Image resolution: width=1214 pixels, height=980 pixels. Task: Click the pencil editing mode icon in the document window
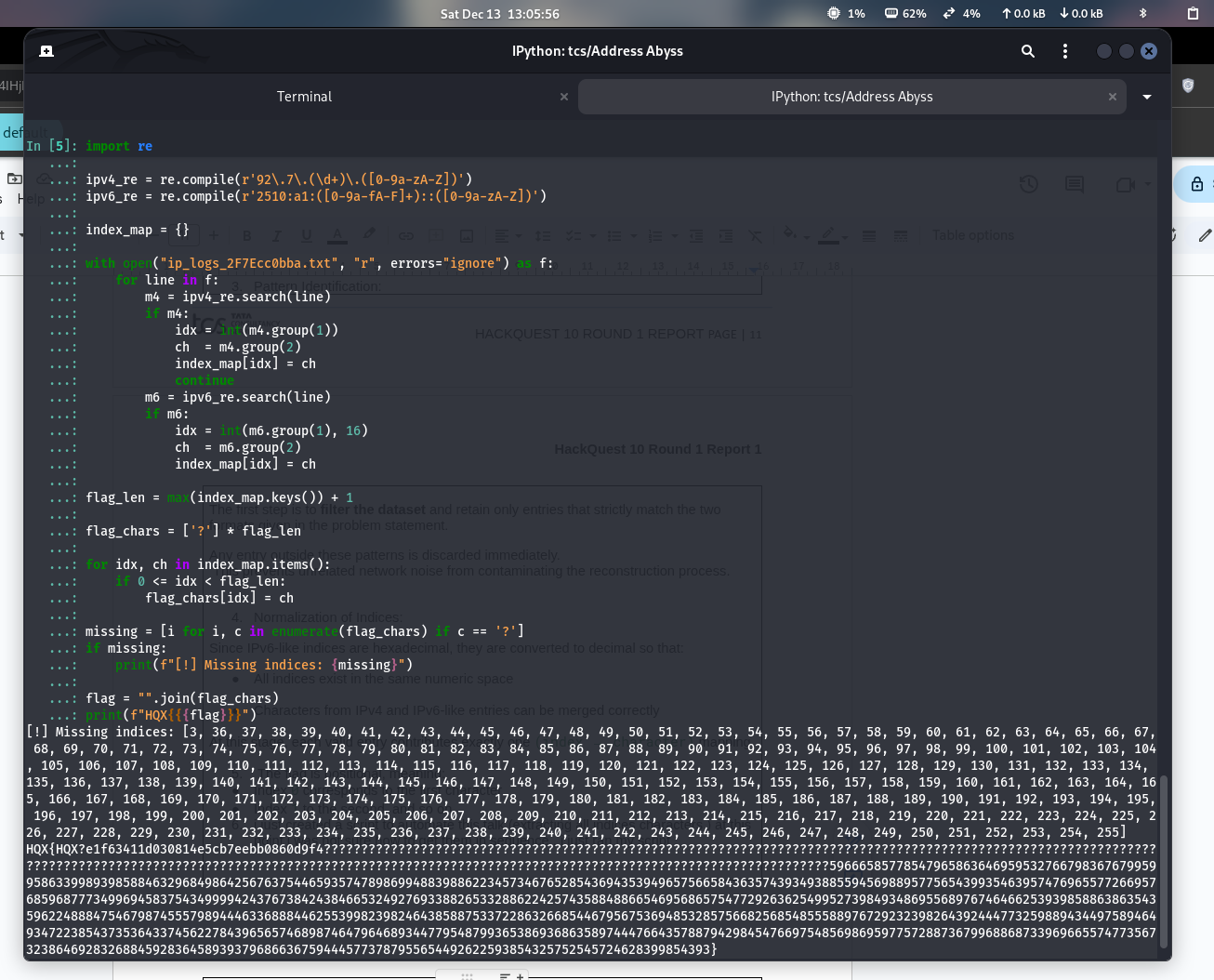point(1205,235)
